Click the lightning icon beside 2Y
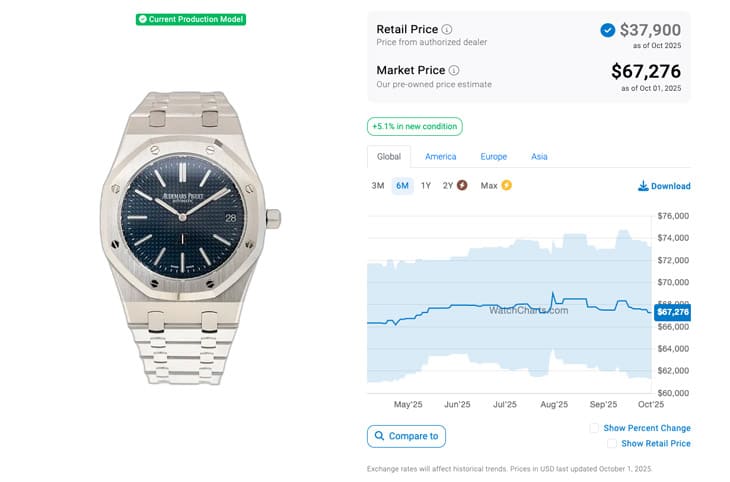 click(x=462, y=185)
